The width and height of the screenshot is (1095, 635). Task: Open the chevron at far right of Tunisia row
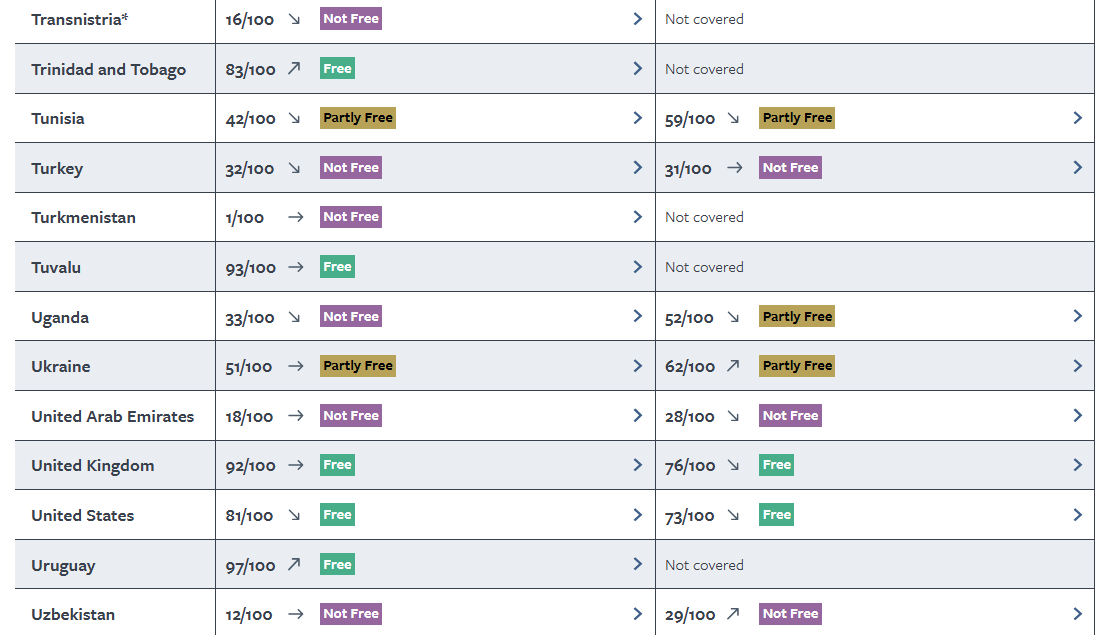(x=1077, y=118)
